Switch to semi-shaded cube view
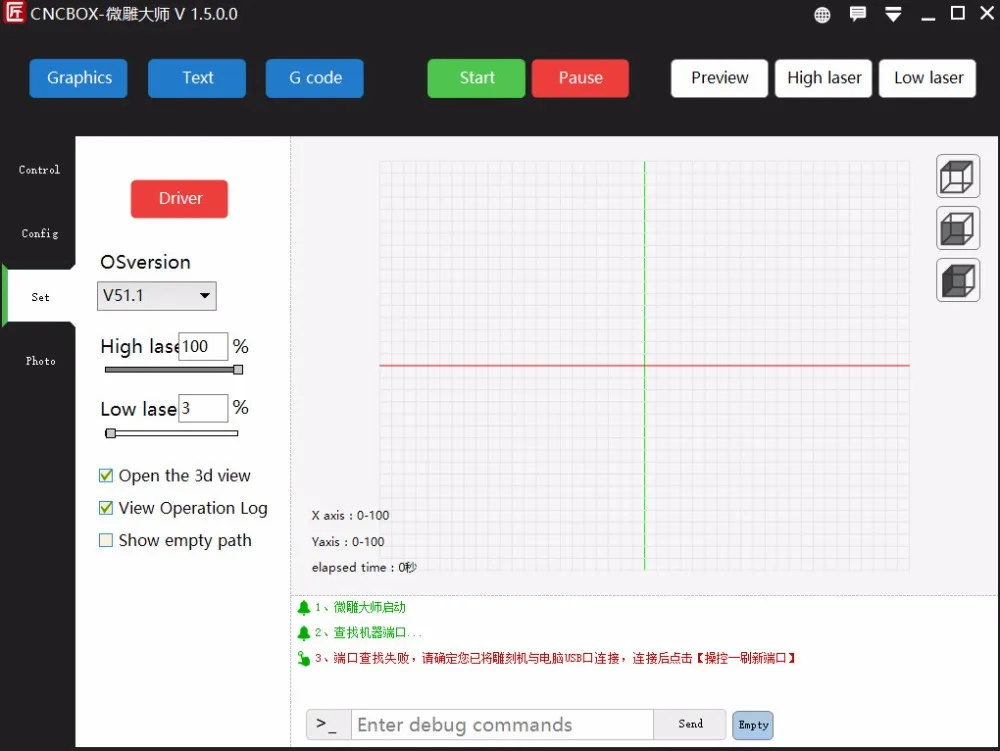 (957, 228)
